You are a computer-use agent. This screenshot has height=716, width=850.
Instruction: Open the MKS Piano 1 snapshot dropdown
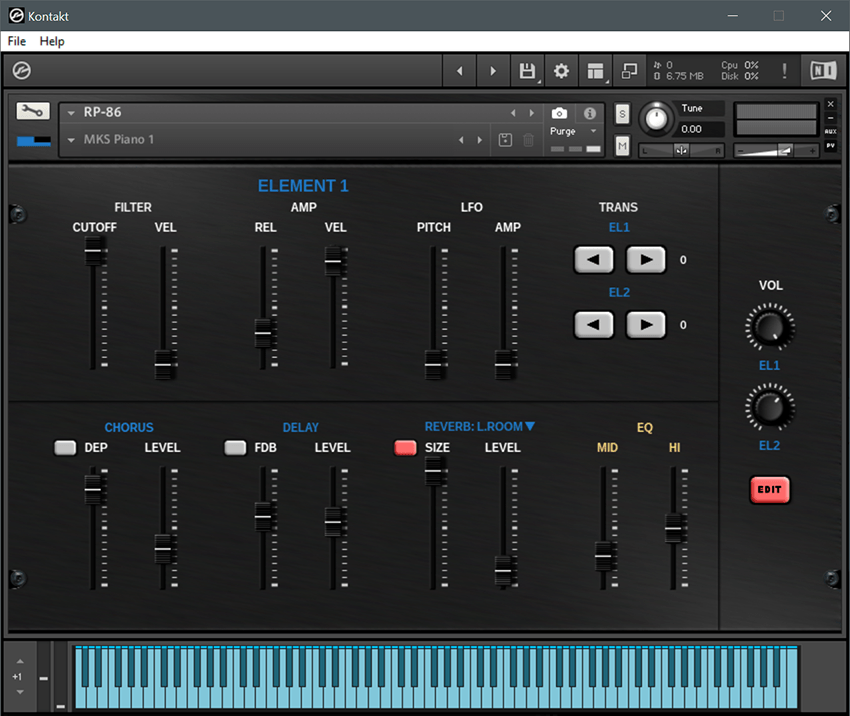[x=71, y=140]
